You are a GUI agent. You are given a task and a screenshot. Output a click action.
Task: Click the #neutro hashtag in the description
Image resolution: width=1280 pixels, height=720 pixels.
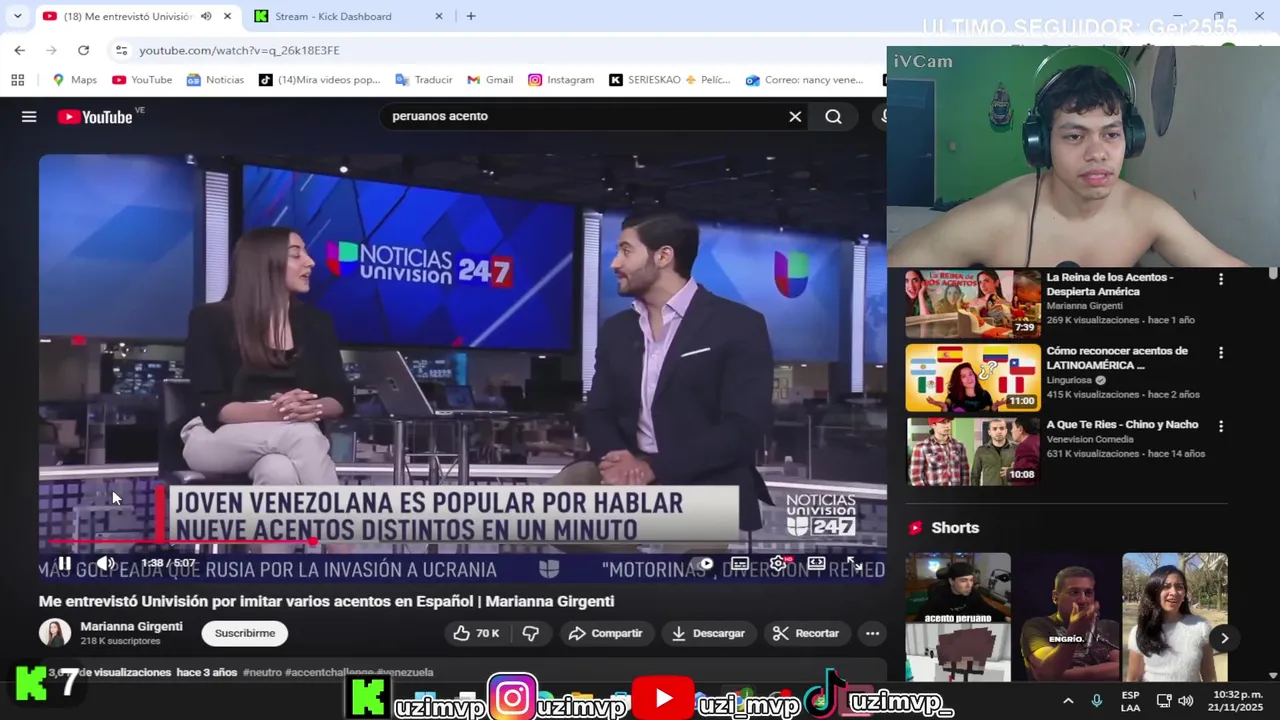[262, 672]
